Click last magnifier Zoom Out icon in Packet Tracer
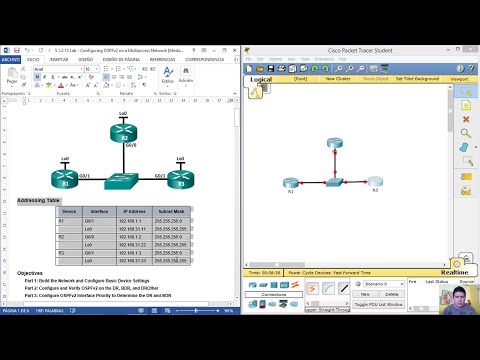Viewport: 480px width, 360px height. coord(360,69)
